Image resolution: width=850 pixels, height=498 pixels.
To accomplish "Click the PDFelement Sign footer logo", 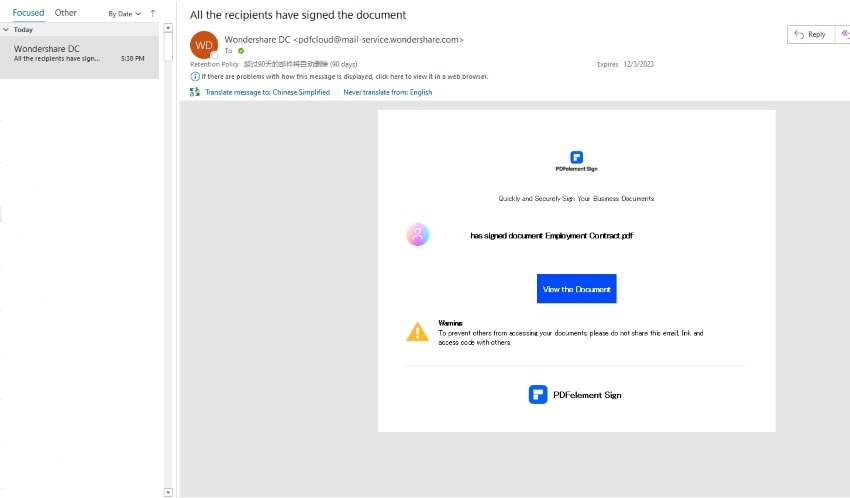I will pos(538,394).
